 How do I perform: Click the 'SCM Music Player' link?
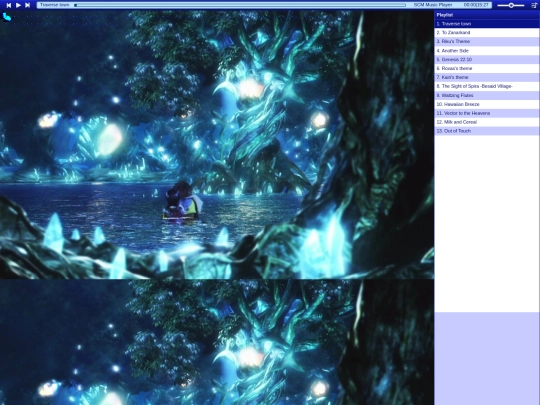pos(433,5)
